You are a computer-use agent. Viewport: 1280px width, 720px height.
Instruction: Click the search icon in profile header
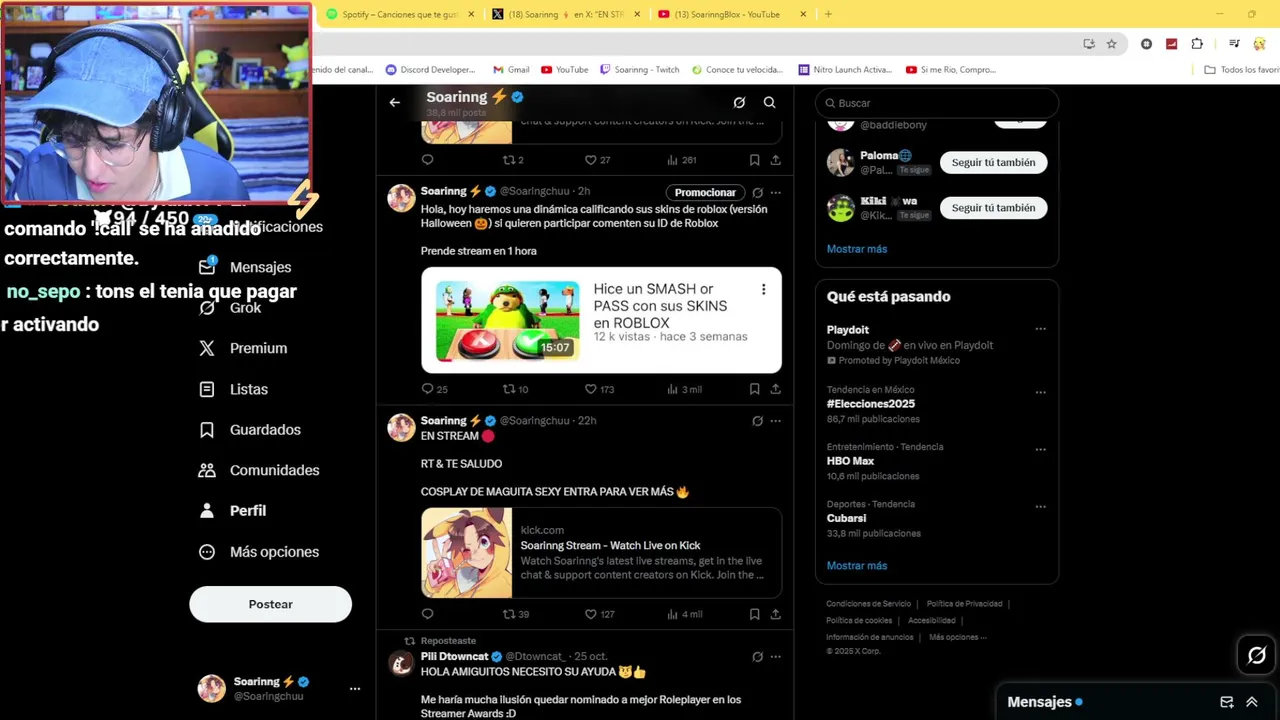[769, 102]
